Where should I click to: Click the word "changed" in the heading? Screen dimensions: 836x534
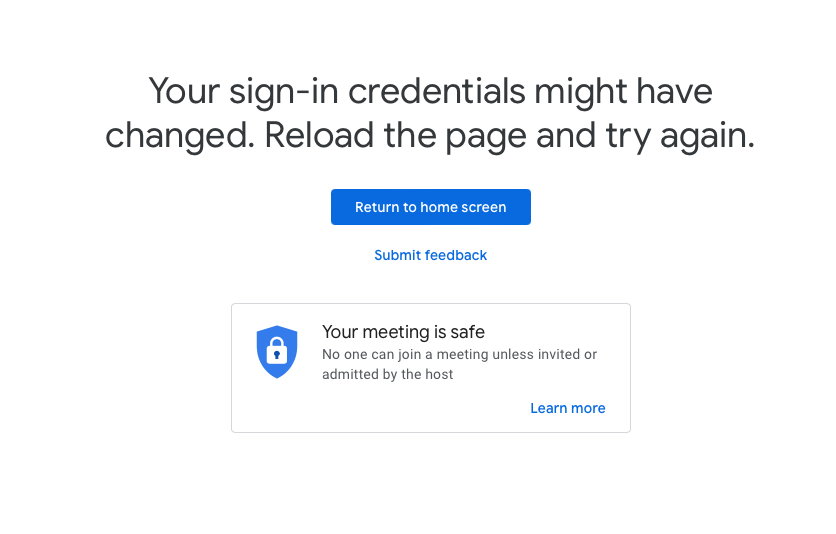pos(176,135)
